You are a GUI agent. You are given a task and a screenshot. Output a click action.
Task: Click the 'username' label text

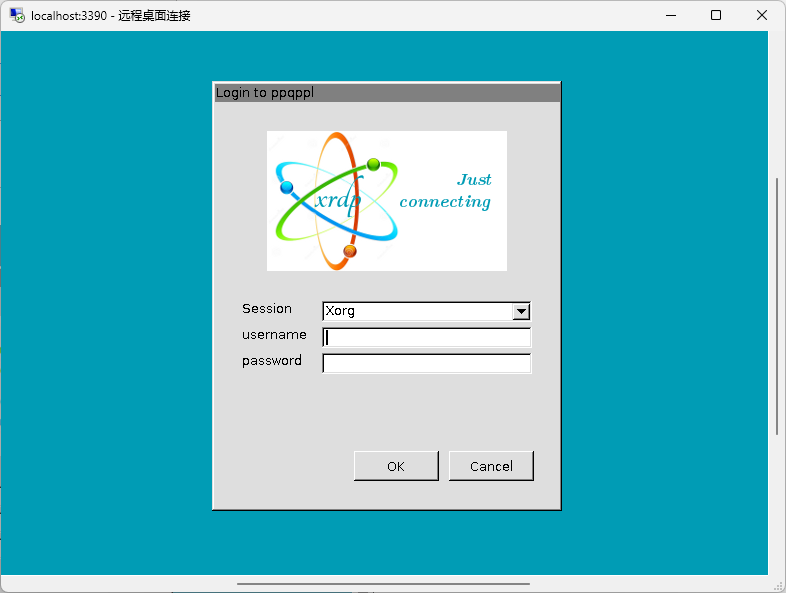274,335
